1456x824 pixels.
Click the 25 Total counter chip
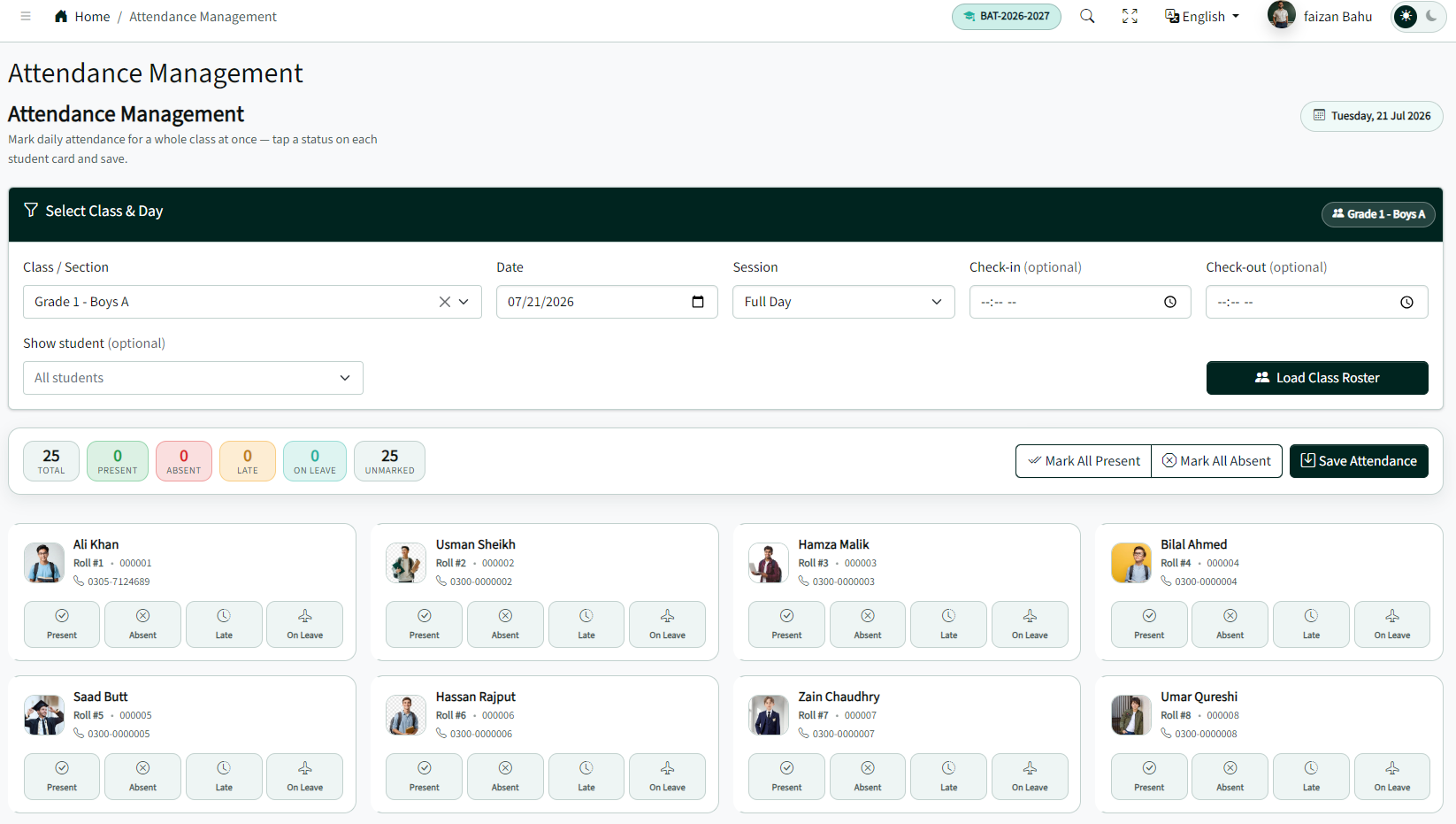(x=51, y=461)
